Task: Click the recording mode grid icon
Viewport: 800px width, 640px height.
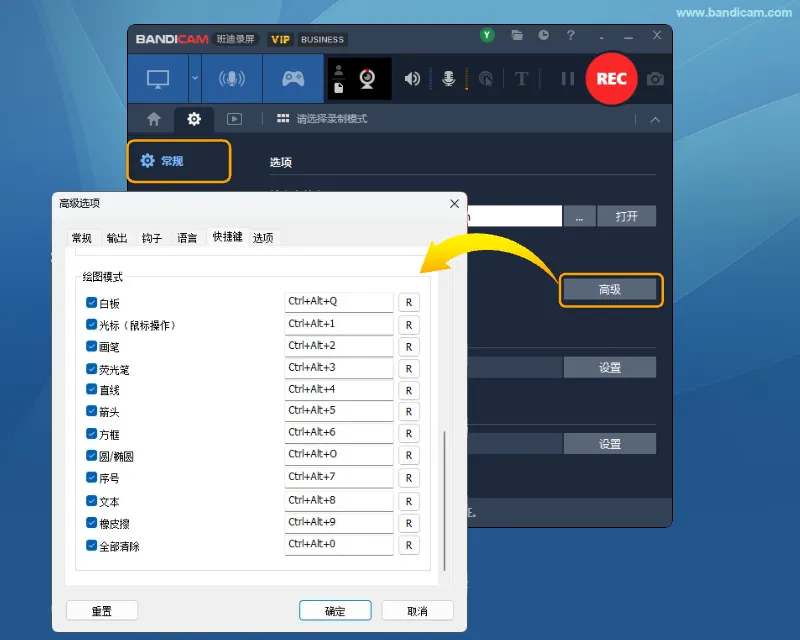Action: coord(283,118)
